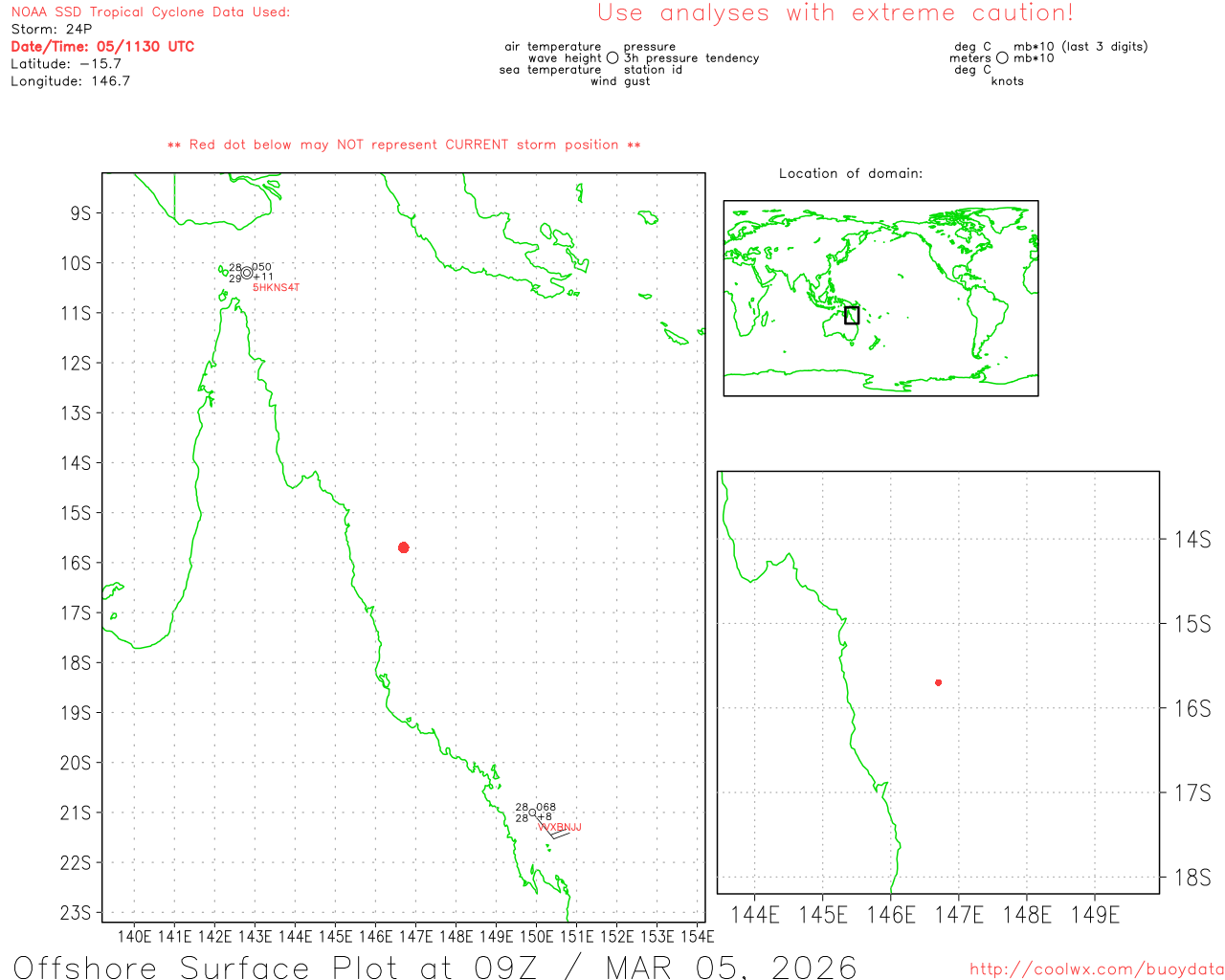This screenshot has height=980, width=1225.
Task: Click 'wave height' legend label
Action: 565,58
